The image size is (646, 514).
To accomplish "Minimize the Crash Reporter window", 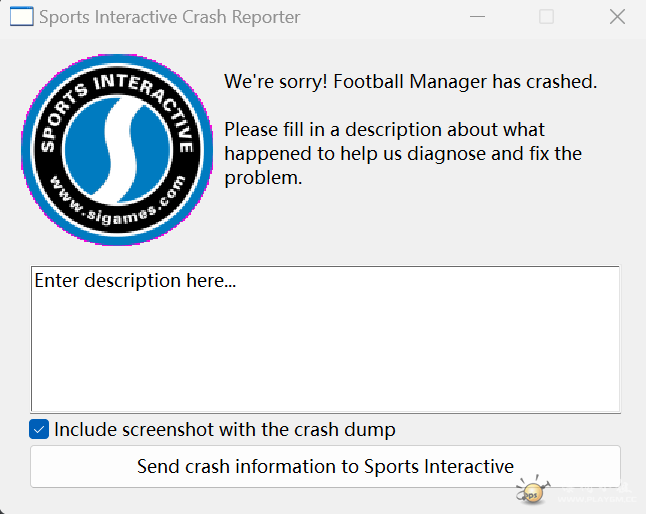I will pyautogui.click(x=477, y=17).
